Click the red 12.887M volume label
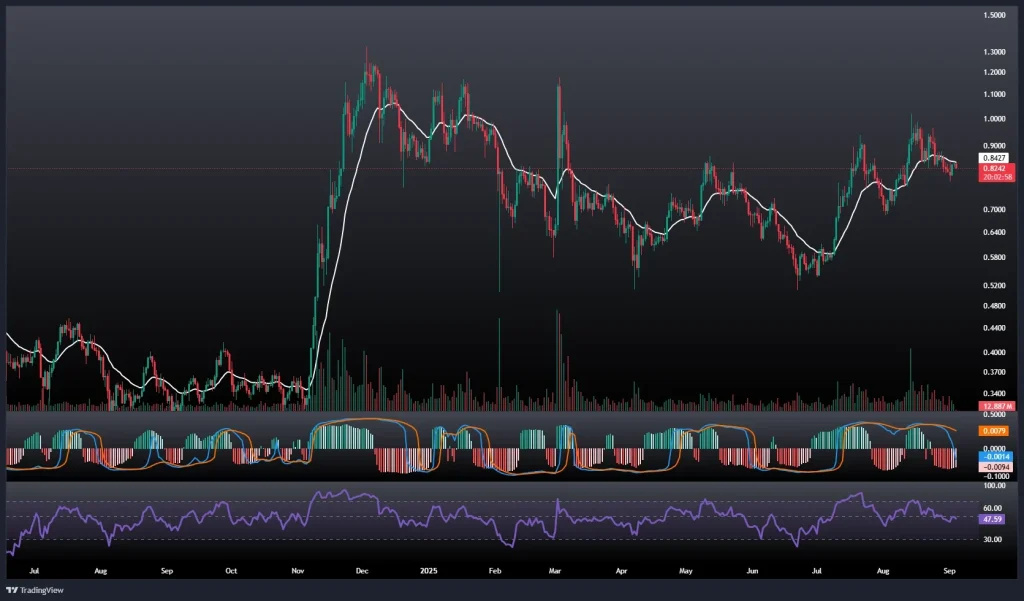1024x601 pixels. 995,406
